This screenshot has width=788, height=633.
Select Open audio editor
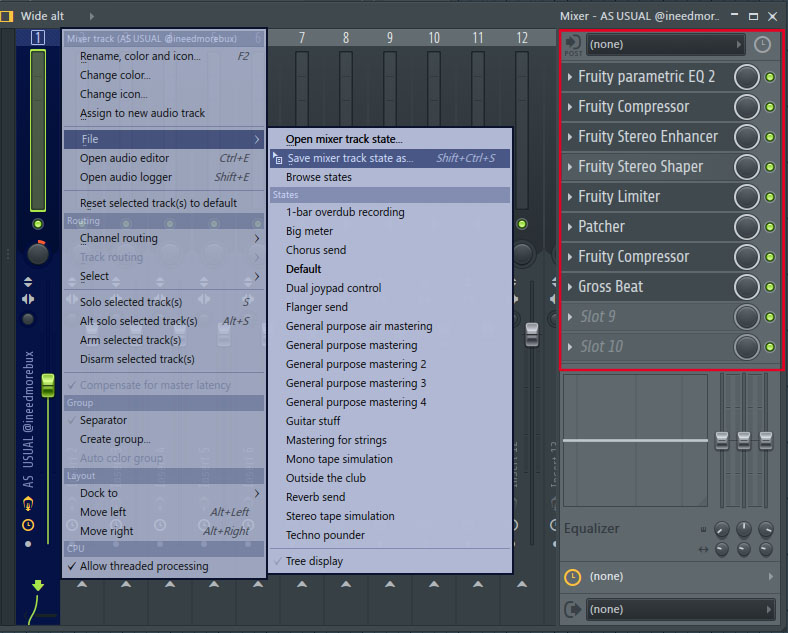(x=164, y=158)
